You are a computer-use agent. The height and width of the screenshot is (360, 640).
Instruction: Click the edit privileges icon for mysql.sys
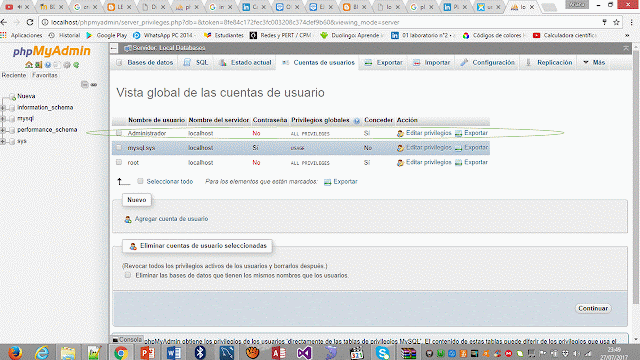coord(400,148)
